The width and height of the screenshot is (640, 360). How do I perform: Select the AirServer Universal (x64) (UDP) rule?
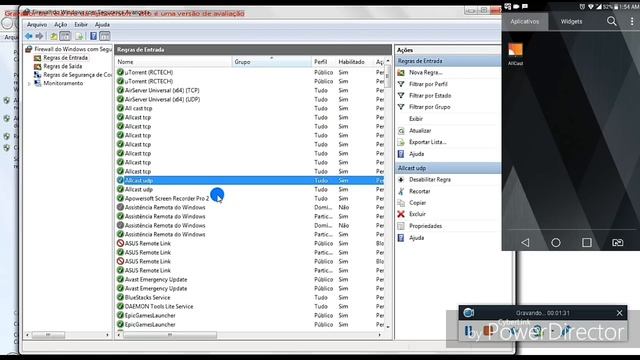(162, 99)
